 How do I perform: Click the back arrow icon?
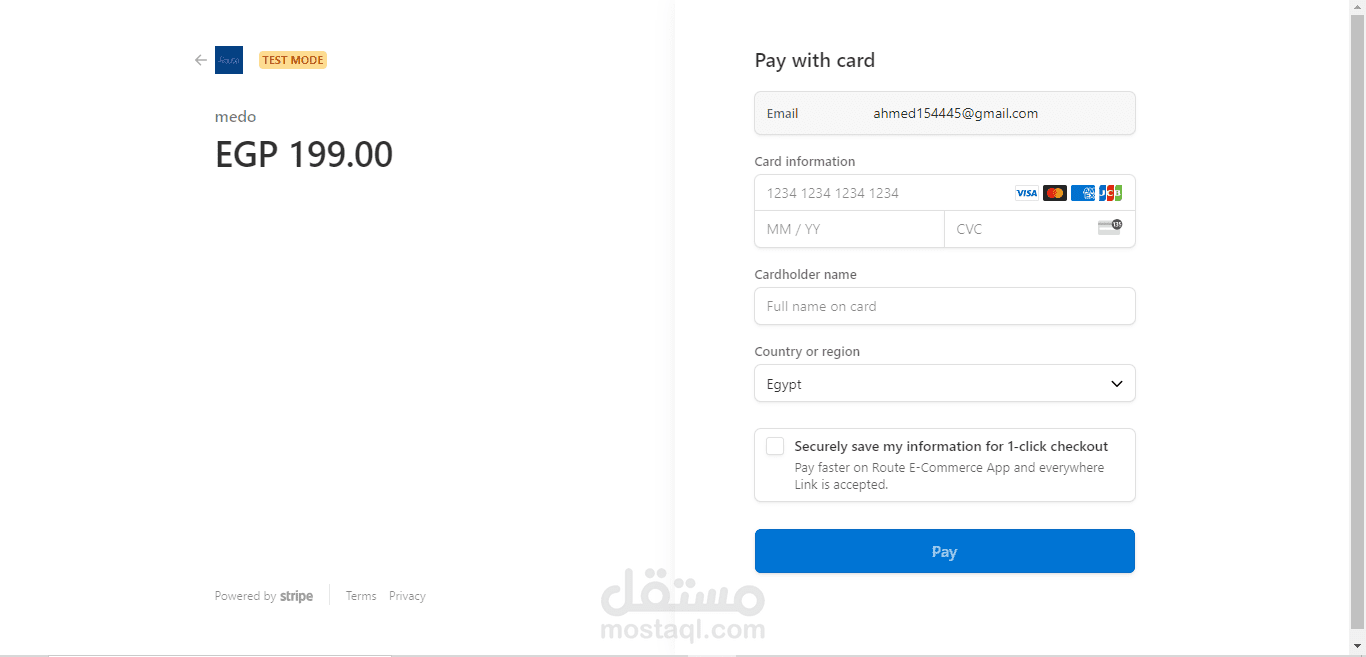(201, 60)
